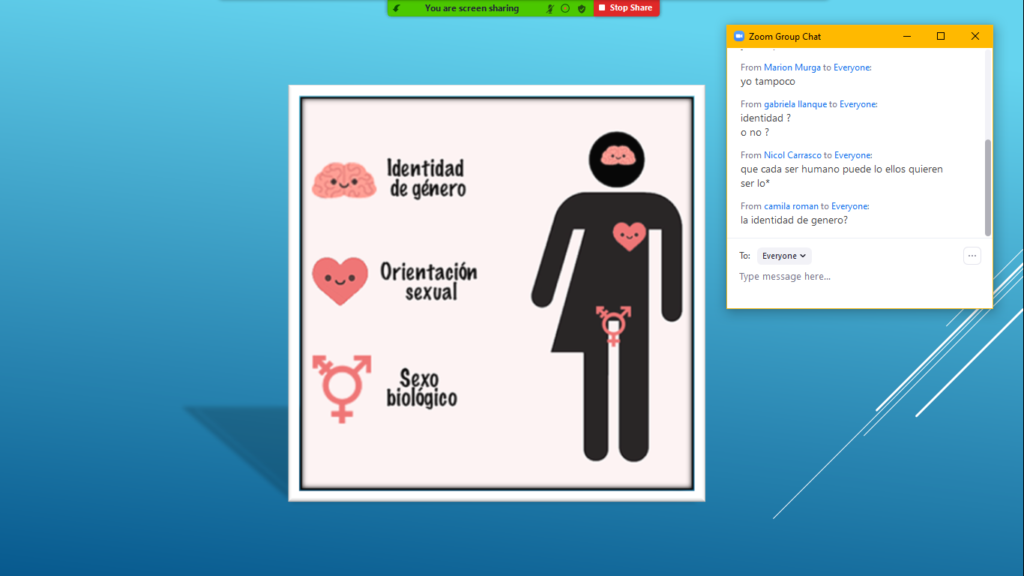
Task: Expand the Everyone recipient dropdown
Action: pyautogui.click(x=784, y=256)
